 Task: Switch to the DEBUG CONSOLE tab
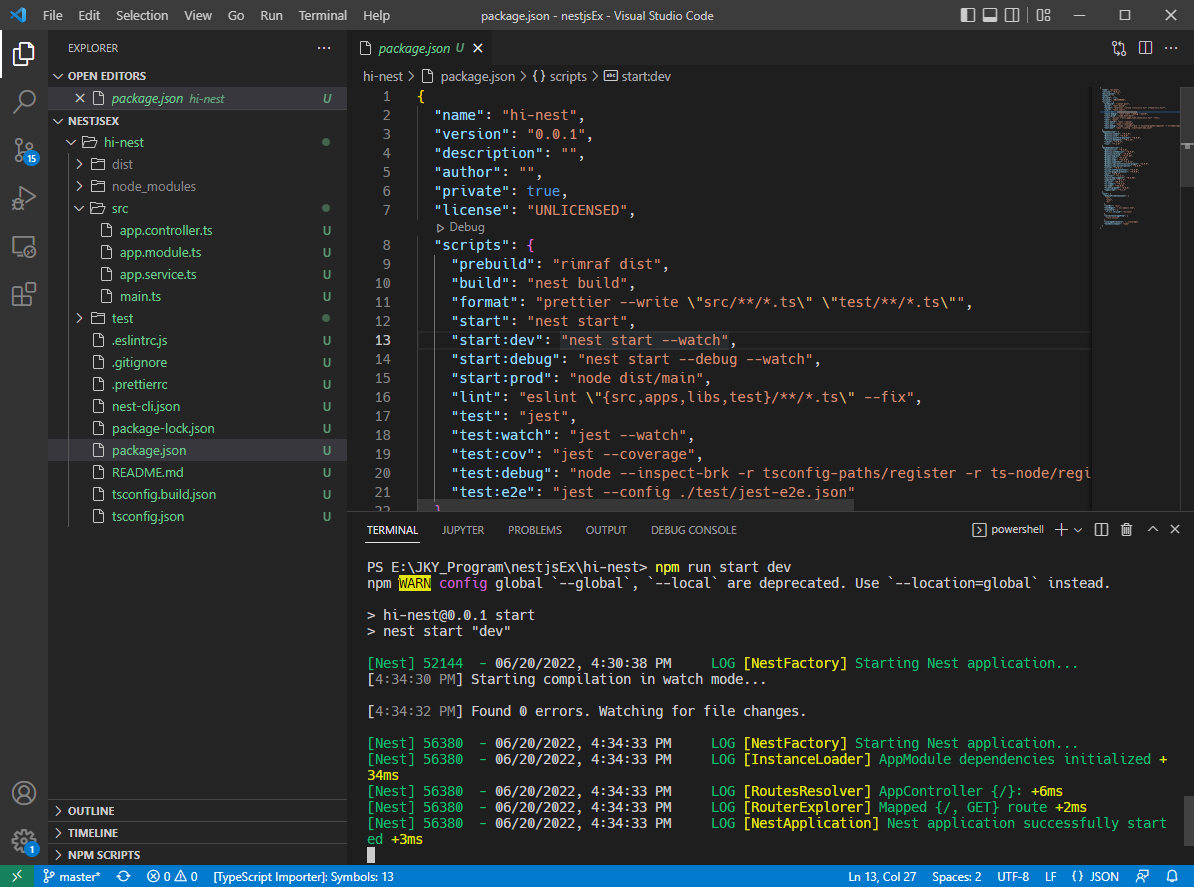694,530
